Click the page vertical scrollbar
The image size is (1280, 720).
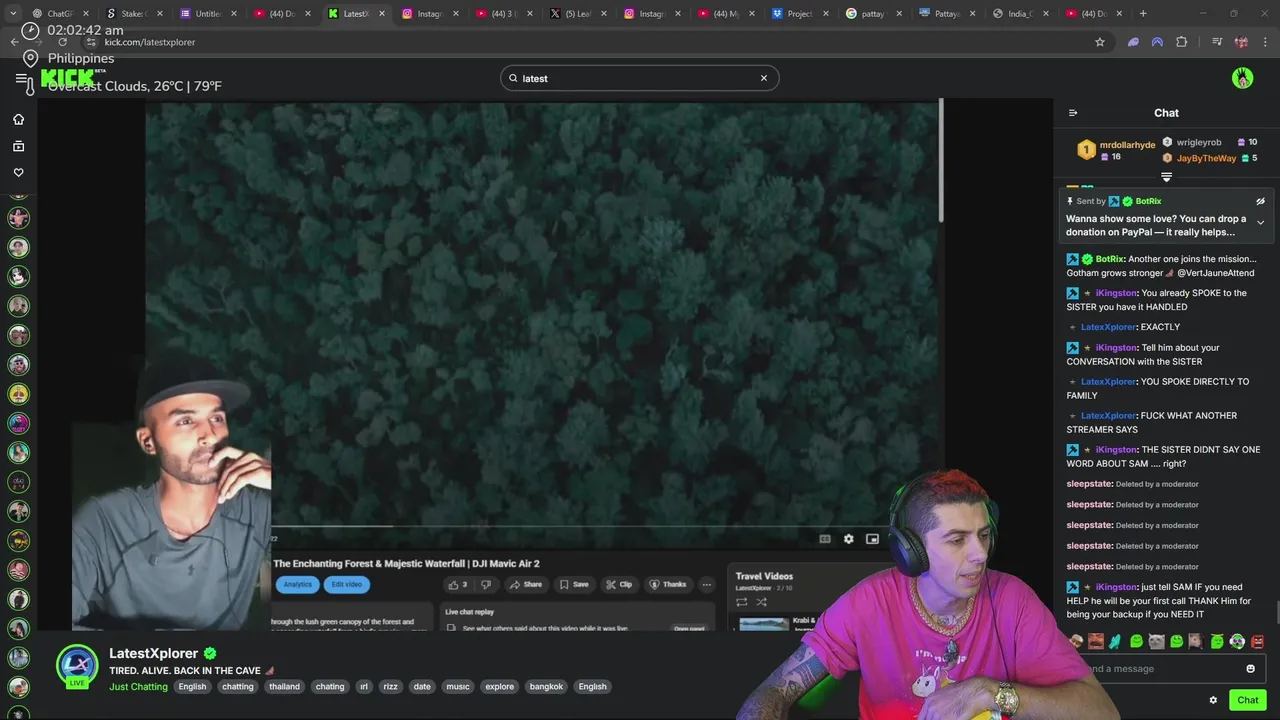click(x=940, y=160)
